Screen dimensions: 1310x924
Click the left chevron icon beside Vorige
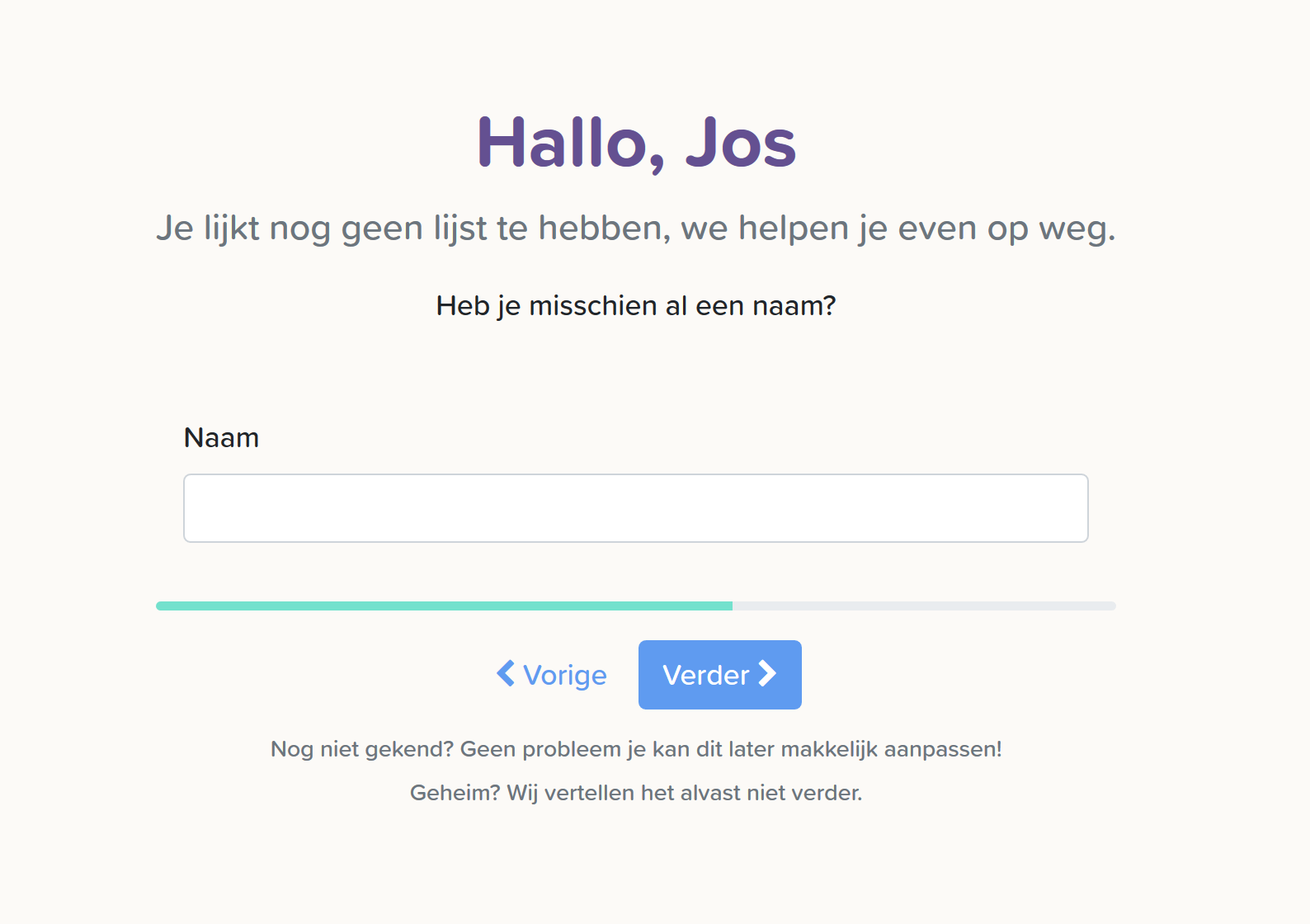tap(506, 673)
